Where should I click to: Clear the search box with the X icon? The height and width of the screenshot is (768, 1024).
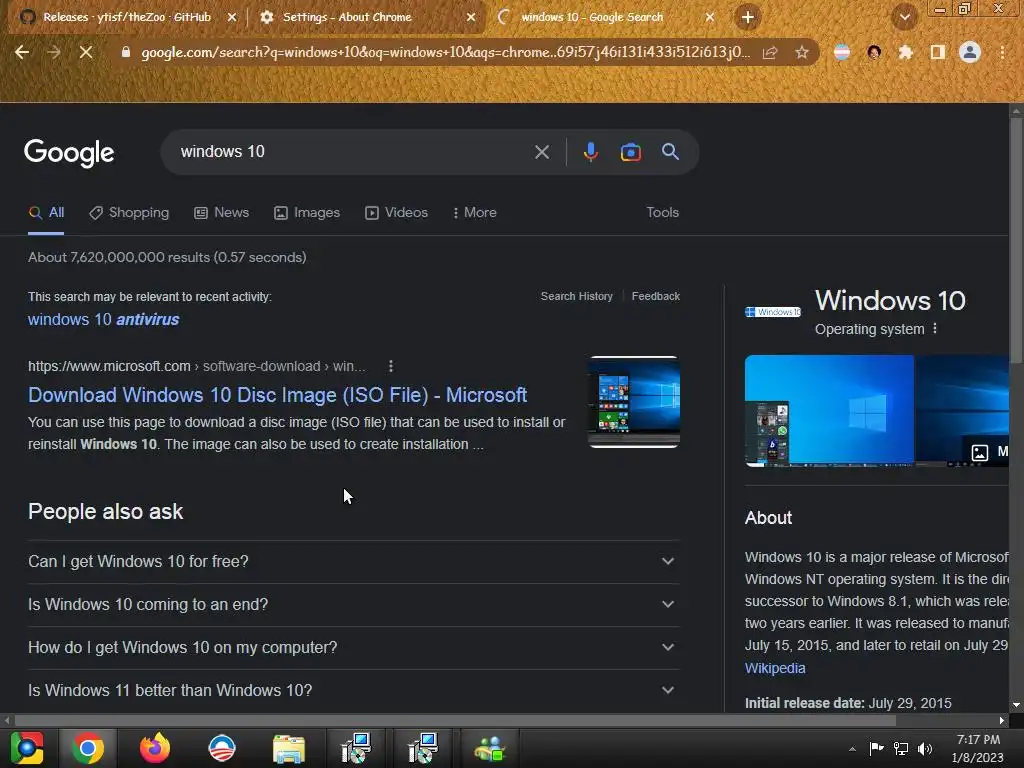point(541,152)
